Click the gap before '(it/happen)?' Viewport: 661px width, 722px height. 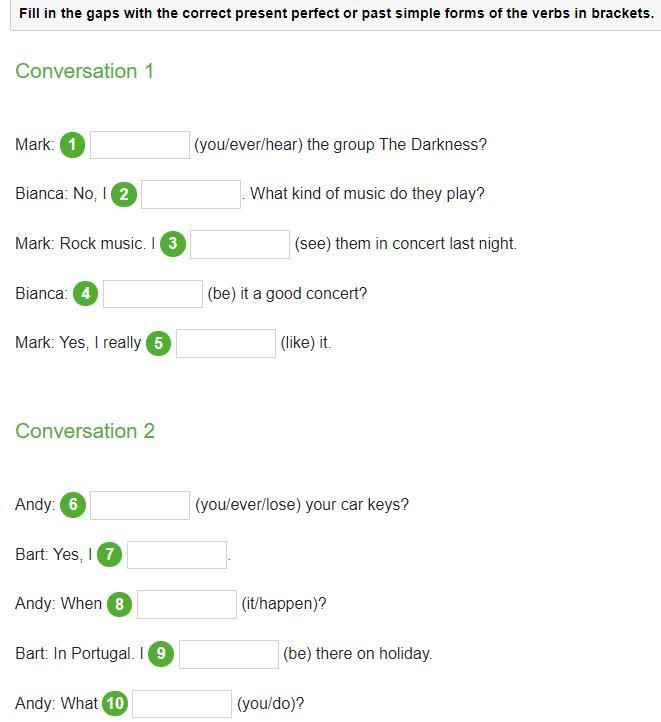point(187,604)
